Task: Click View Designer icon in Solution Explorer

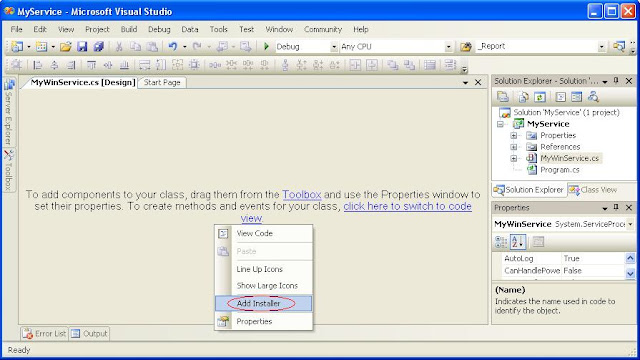Action: pyautogui.click(x=577, y=97)
